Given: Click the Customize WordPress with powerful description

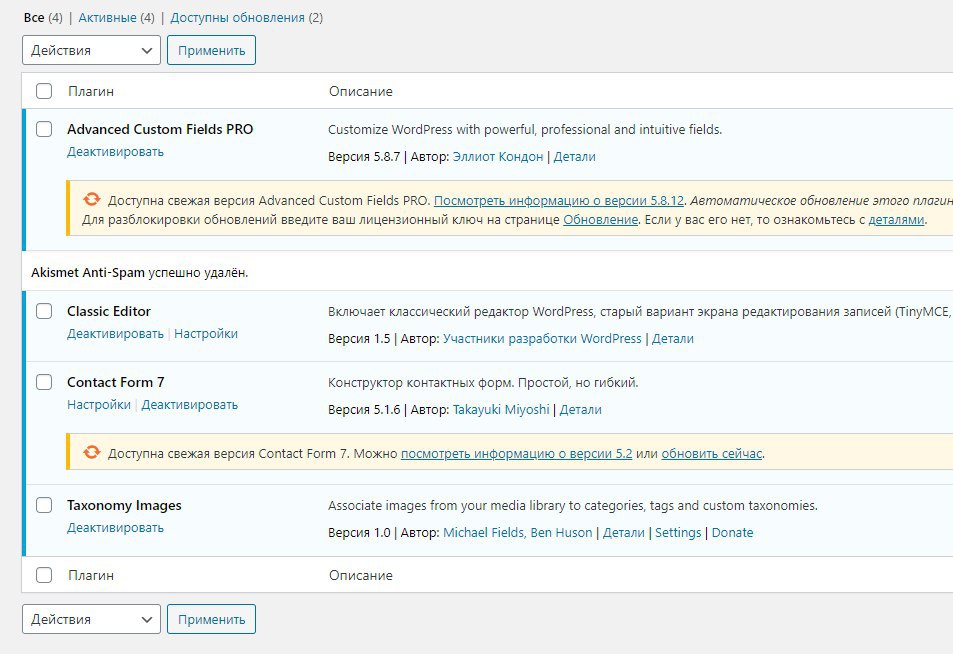Looking at the screenshot, I should 525,129.
